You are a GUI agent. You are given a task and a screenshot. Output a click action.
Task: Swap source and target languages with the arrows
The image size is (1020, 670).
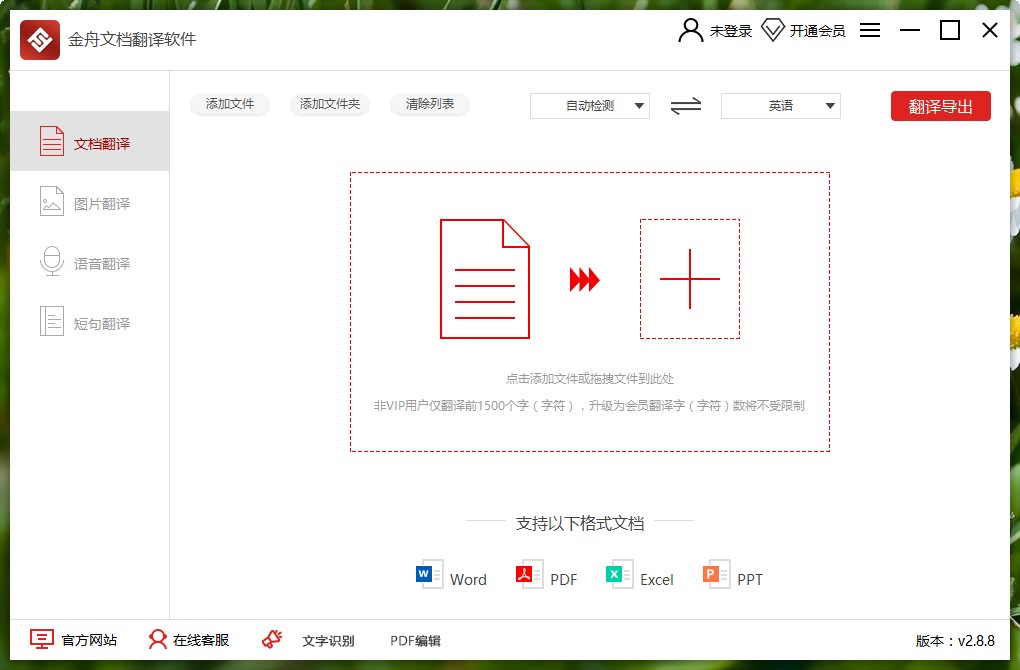pos(685,106)
